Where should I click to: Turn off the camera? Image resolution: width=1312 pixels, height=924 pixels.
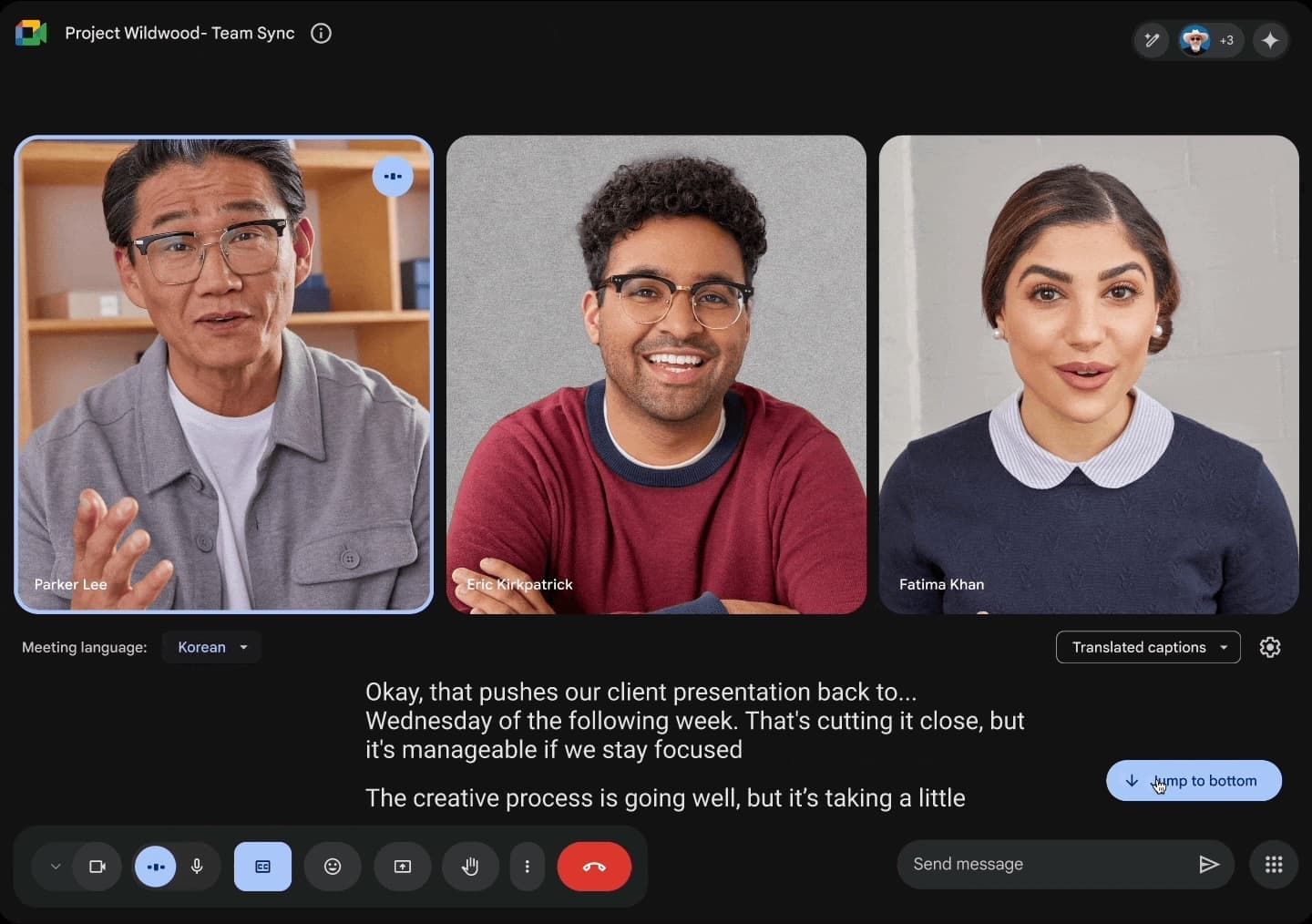point(97,867)
